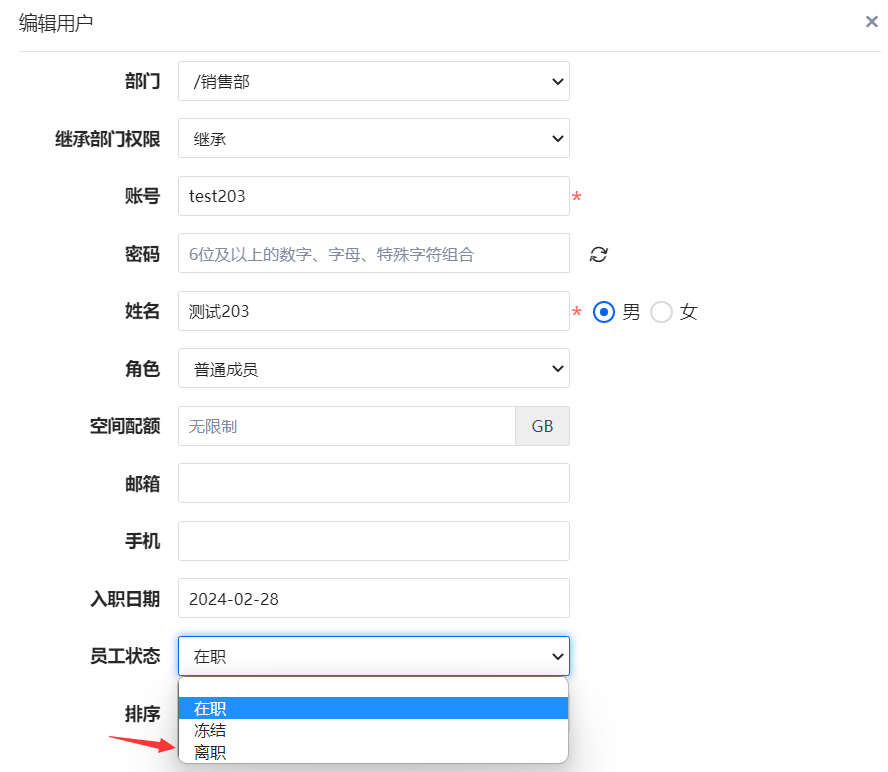Focus the 邮箱 email input field

[373, 484]
